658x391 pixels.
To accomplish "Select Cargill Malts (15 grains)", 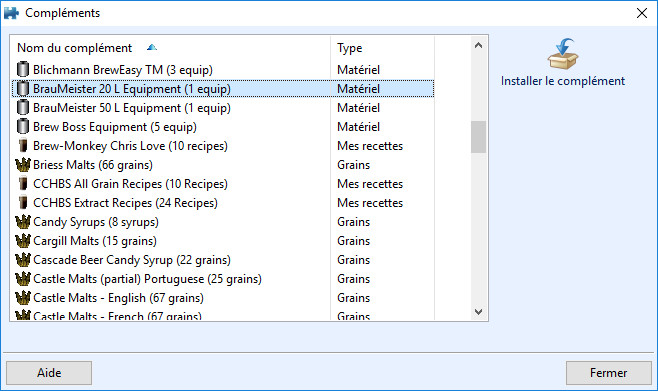I will click(95, 241).
